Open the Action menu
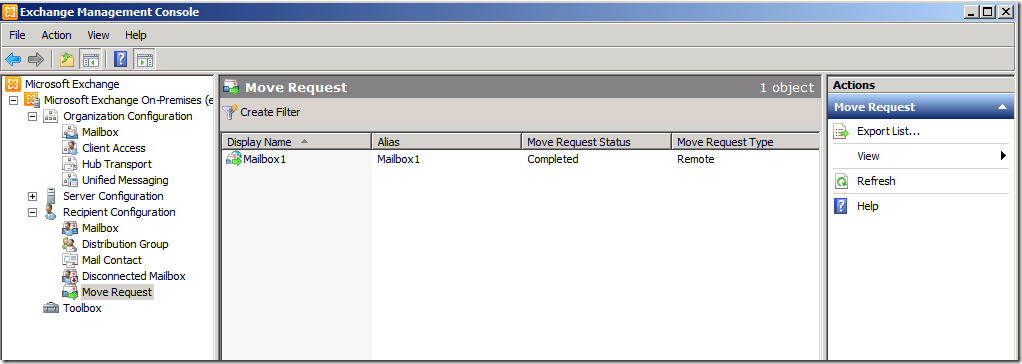This screenshot has height=364, width=1022. point(57,35)
